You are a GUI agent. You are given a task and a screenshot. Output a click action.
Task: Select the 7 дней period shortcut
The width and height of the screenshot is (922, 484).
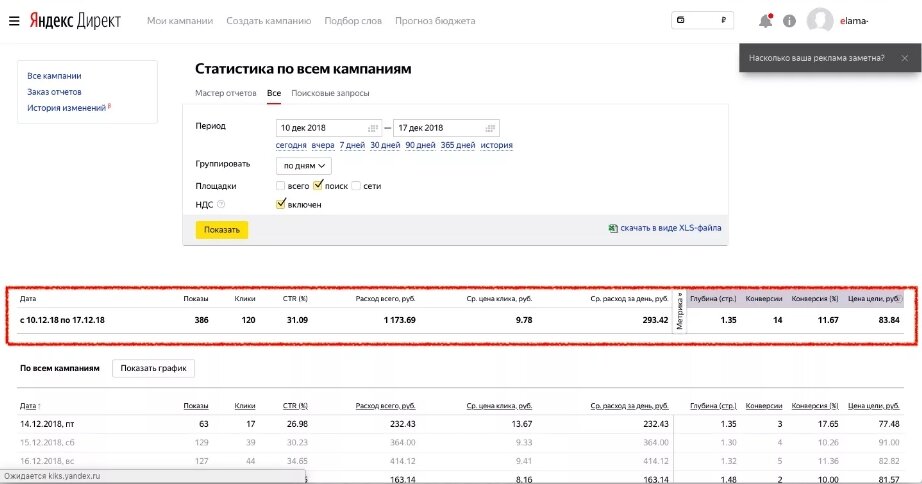tap(352, 145)
